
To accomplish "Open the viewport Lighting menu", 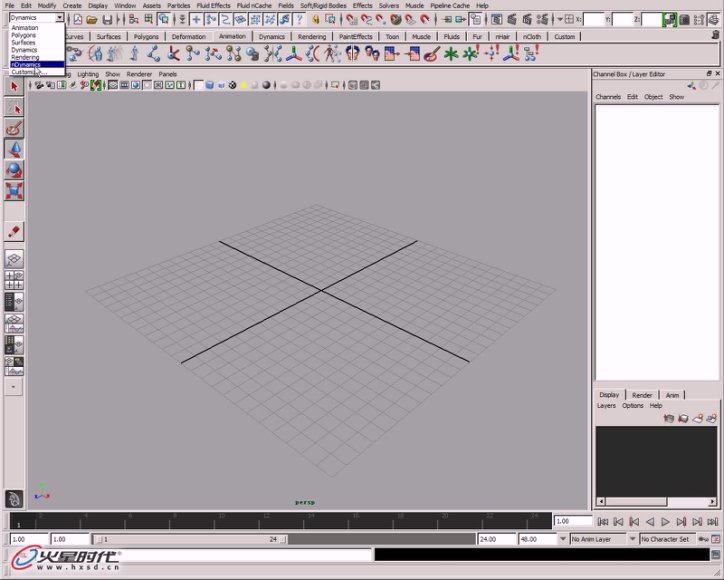I will click(x=88, y=74).
